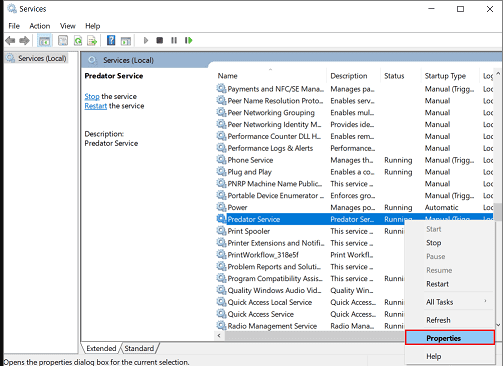Click gear icon of Plug and Play row

pos(221,172)
